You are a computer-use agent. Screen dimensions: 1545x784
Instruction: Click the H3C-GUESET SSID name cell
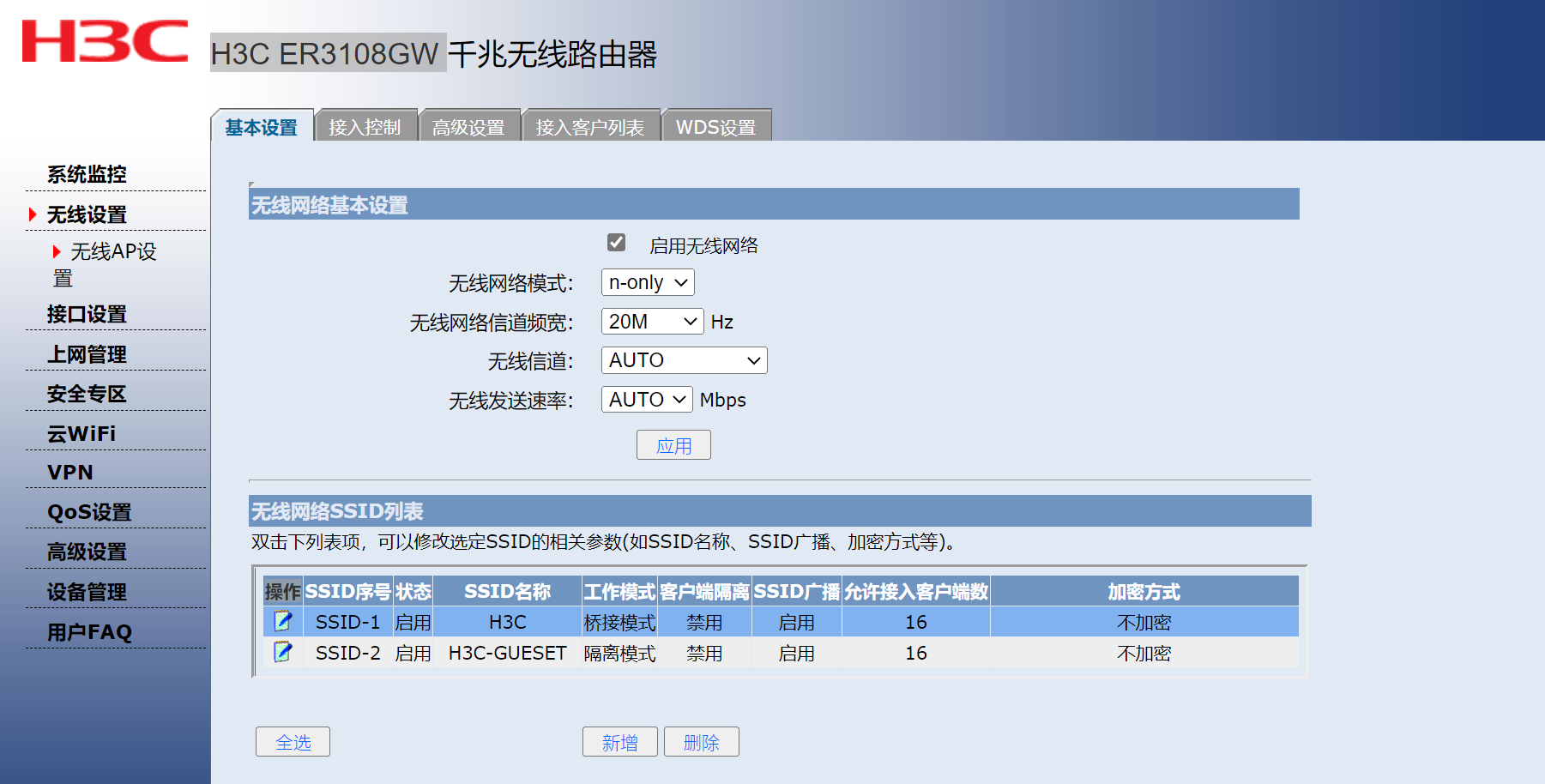(508, 653)
